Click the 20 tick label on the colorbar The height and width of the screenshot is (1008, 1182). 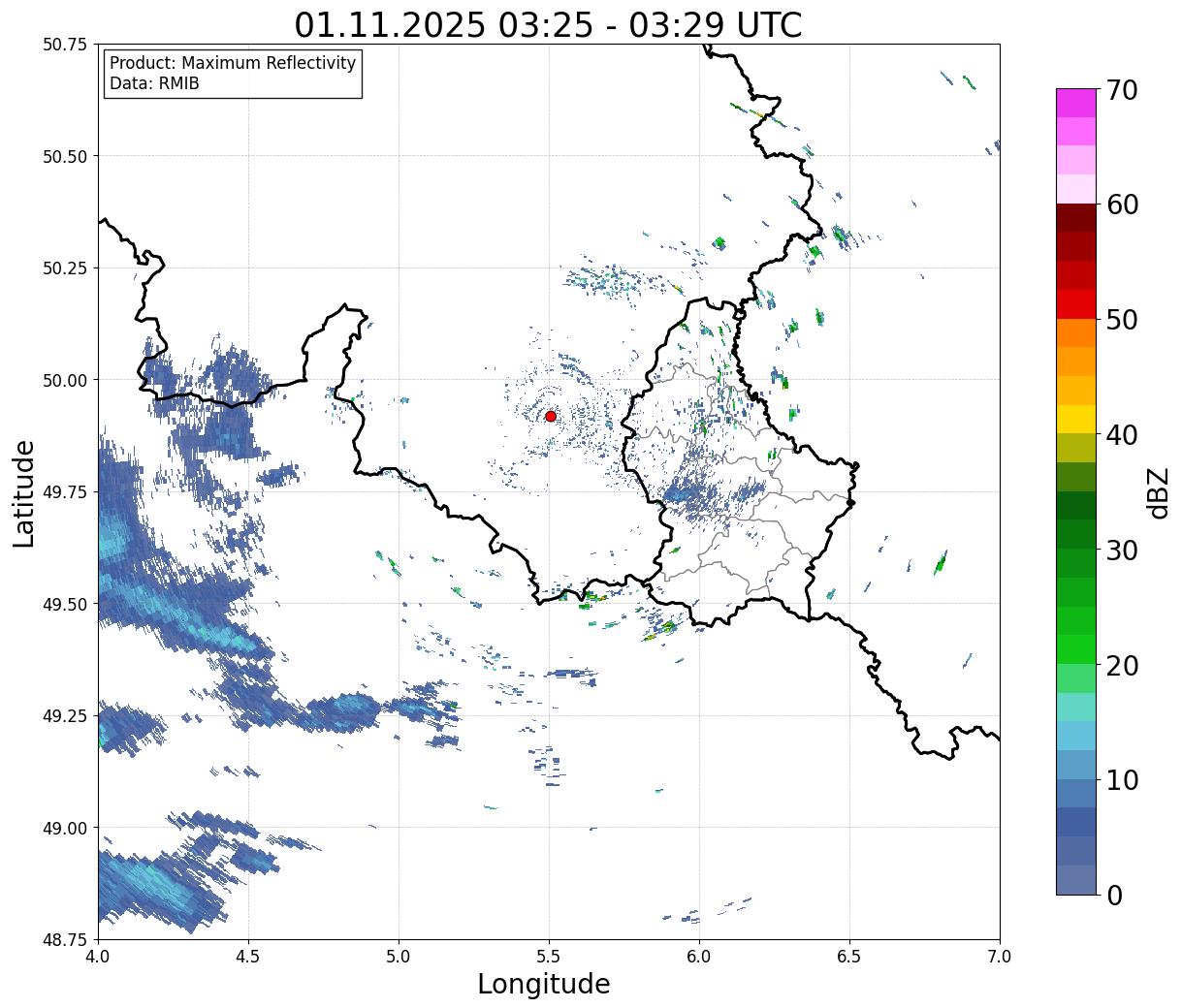(1122, 665)
